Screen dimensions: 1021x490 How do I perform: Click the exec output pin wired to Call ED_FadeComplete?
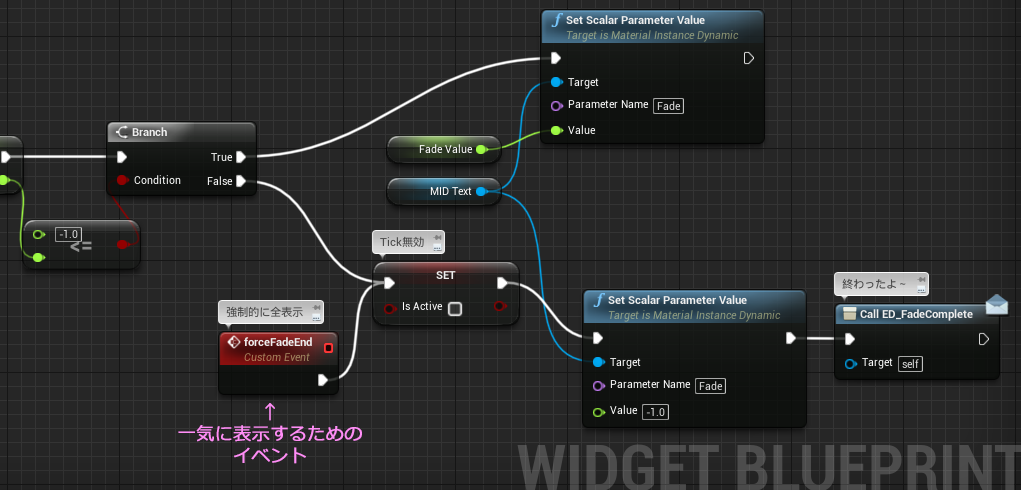(x=790, y=338)
